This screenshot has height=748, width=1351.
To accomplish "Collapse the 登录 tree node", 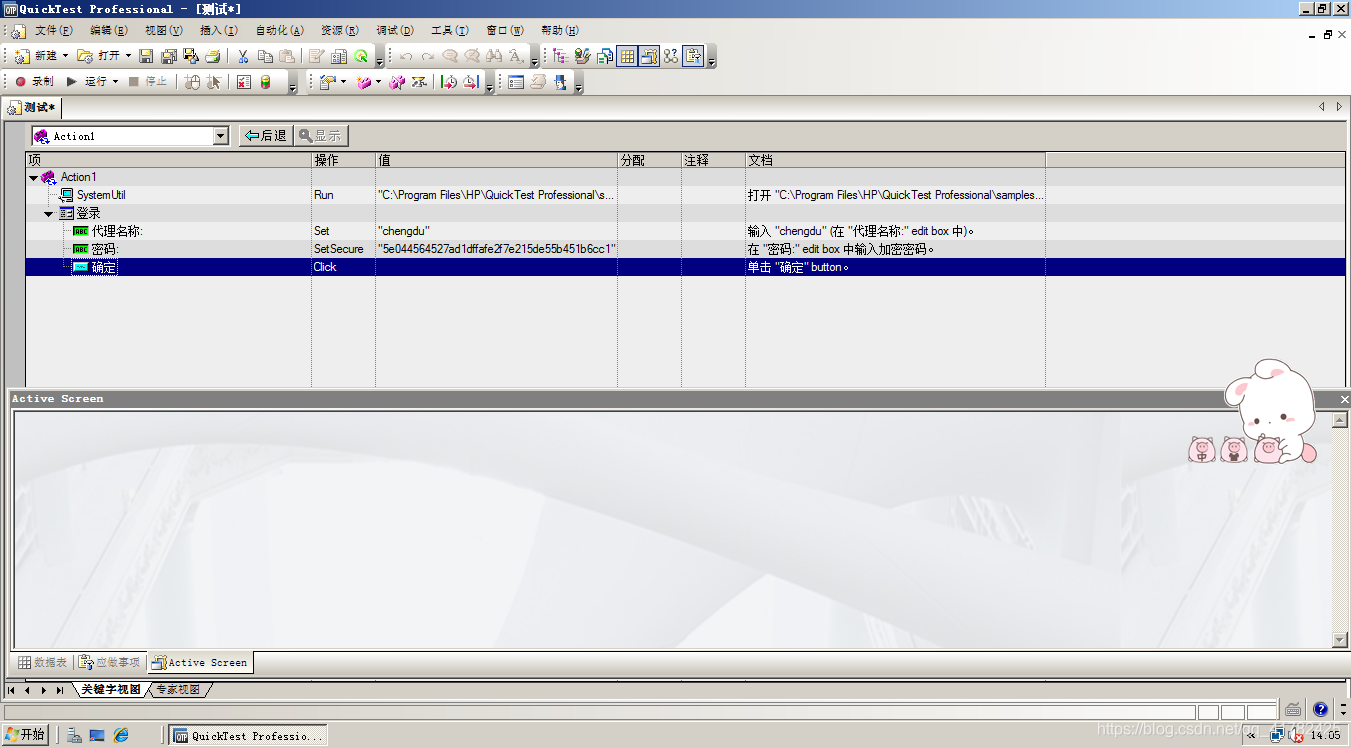I will click(x=48, y=213).
